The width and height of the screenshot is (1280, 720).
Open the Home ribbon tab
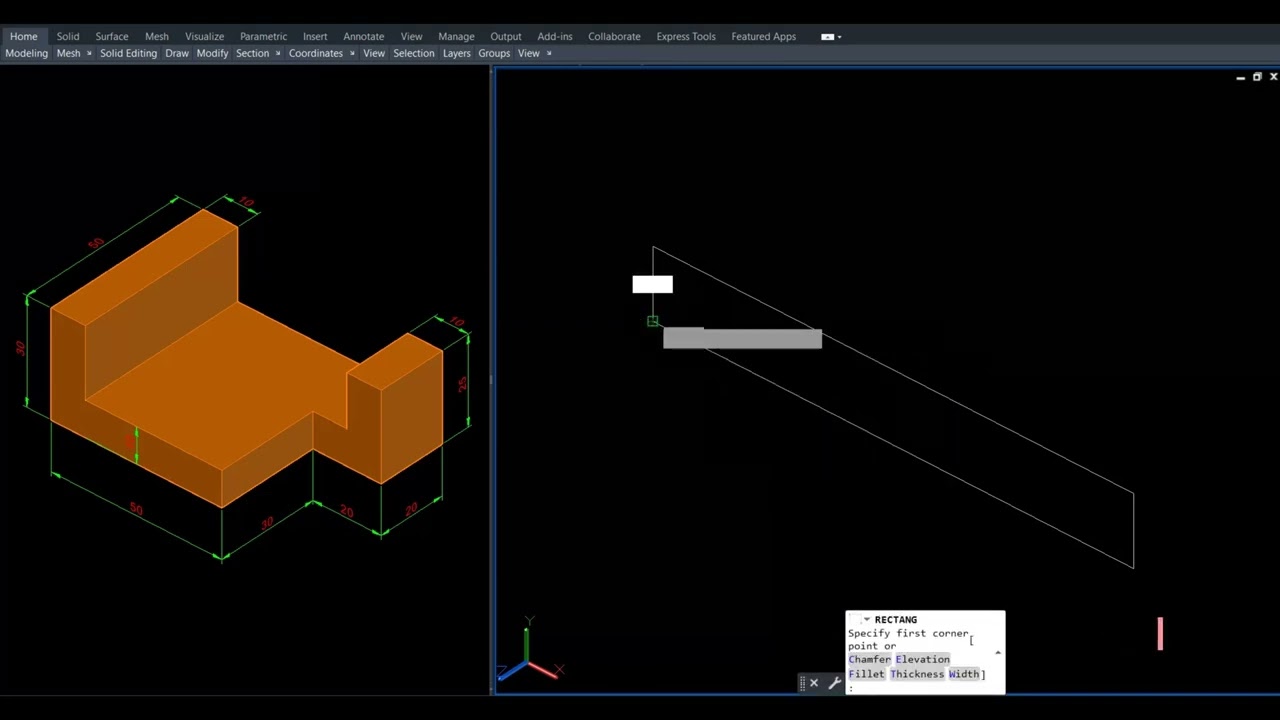coord(23,36)
